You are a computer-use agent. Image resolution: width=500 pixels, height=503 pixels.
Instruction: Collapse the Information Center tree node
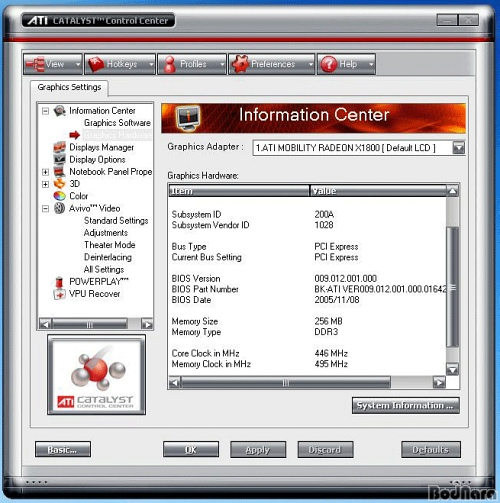(46, 111)
